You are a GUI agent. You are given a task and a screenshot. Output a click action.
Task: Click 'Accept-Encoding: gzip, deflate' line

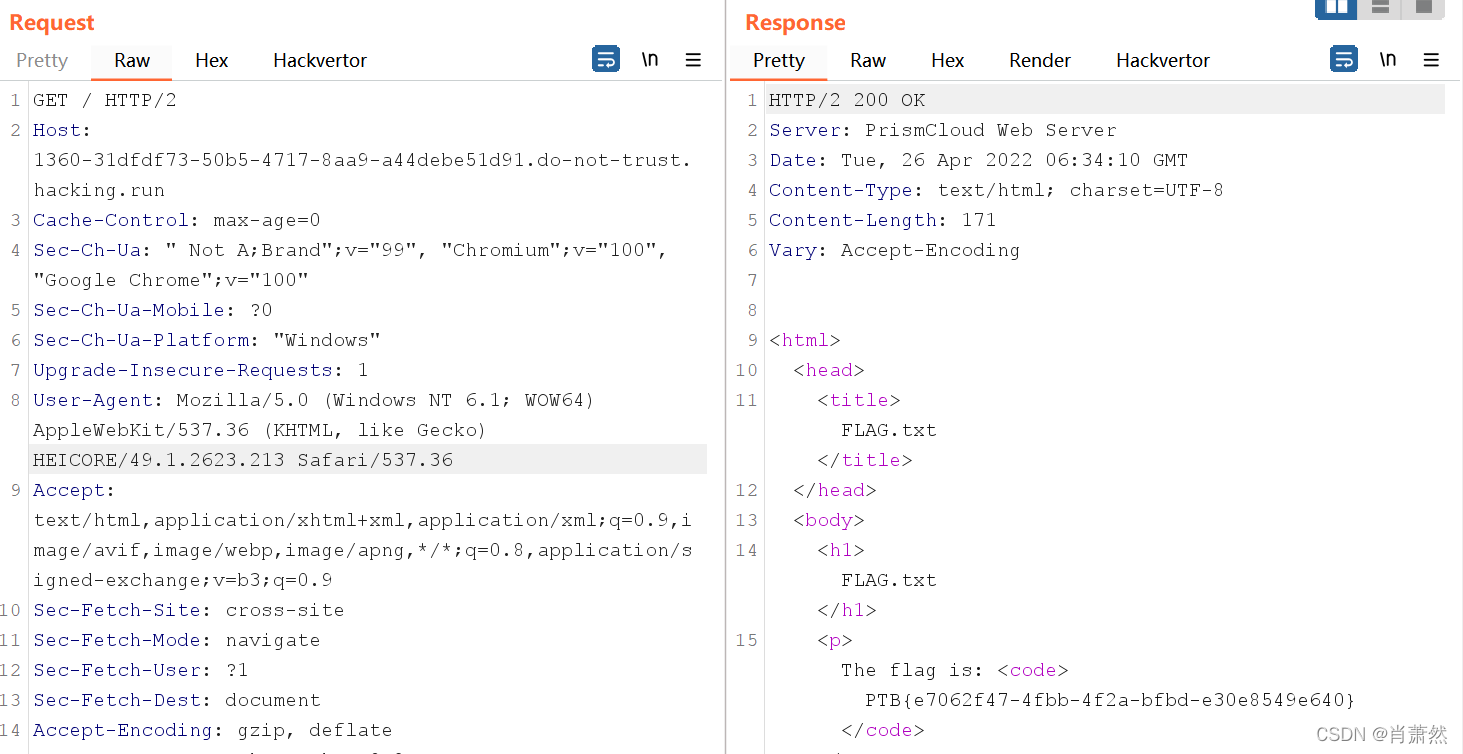[x=213, y=730]
